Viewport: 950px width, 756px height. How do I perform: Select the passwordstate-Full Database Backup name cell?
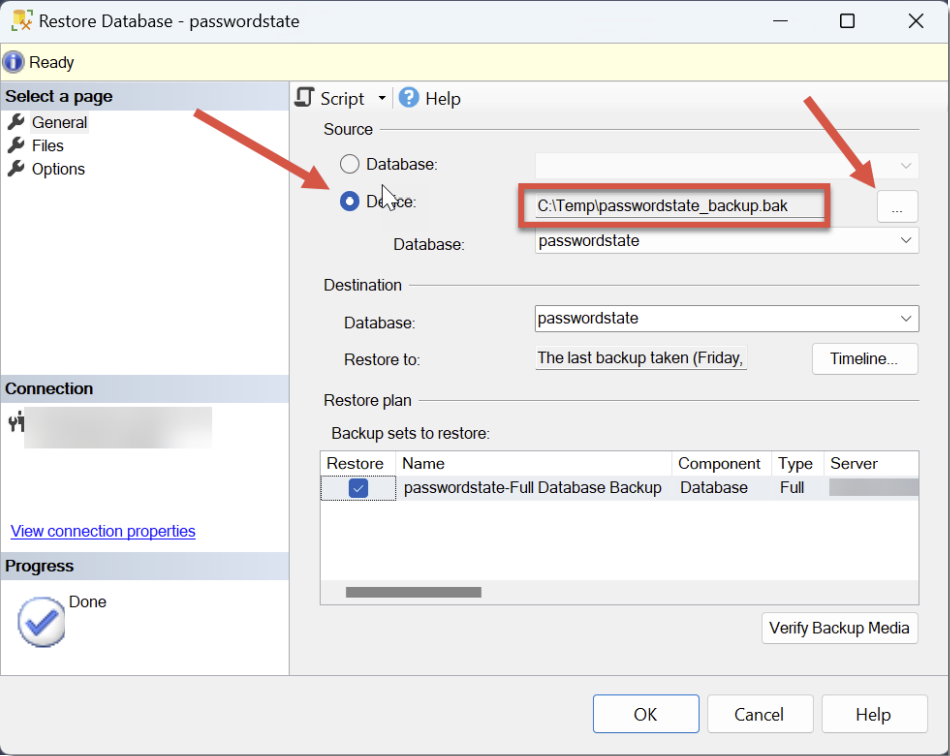[533, 488]
